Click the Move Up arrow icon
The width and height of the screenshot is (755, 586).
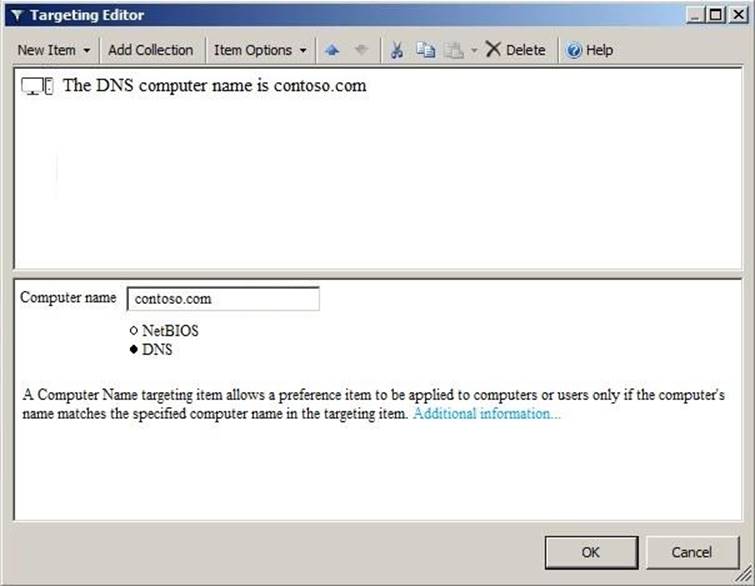pos(332,50)
